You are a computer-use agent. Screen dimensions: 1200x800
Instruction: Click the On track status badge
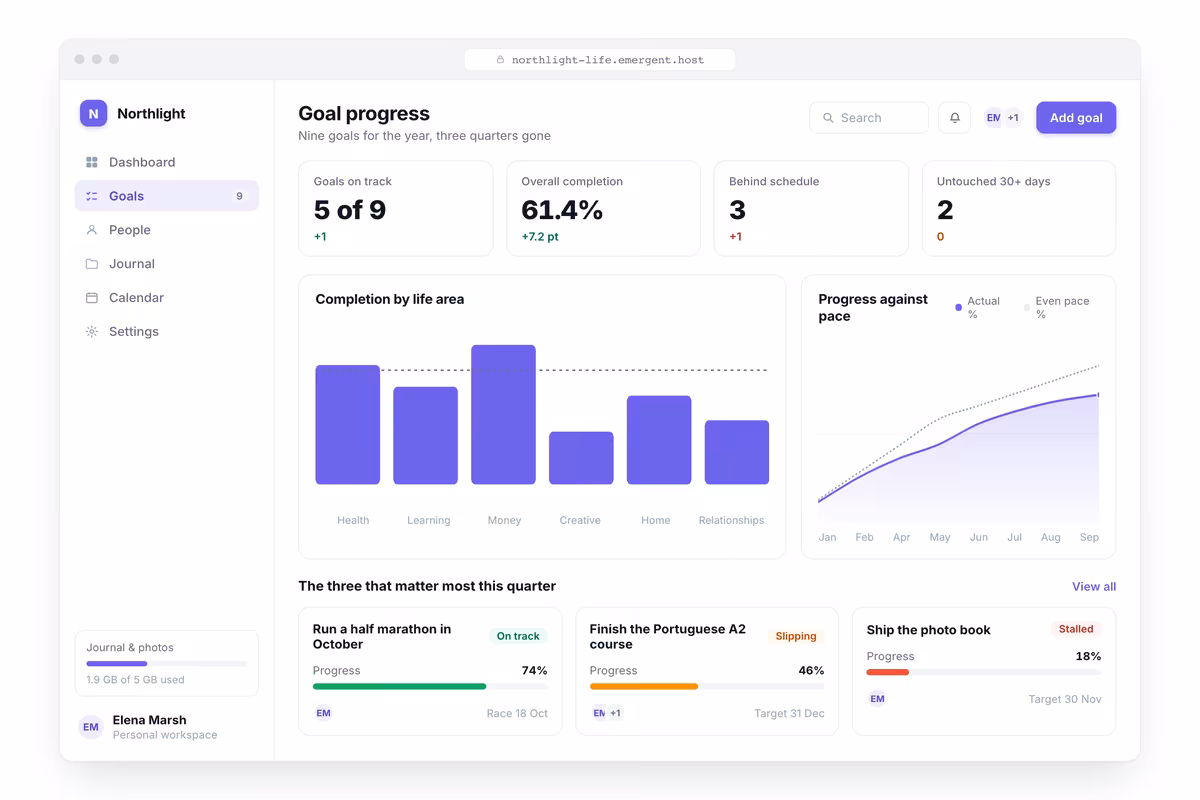[518, 636]
